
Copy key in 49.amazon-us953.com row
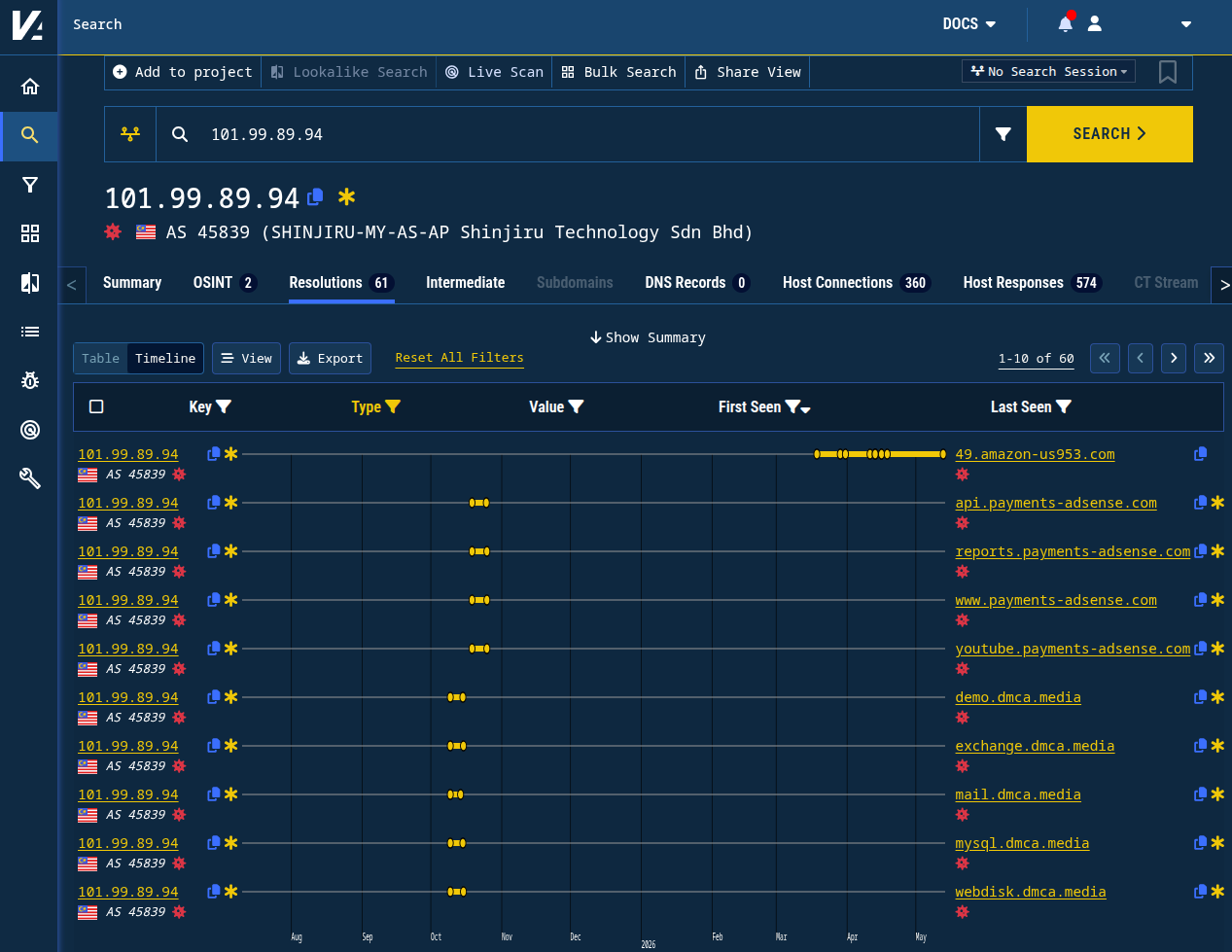coord(214,454)
